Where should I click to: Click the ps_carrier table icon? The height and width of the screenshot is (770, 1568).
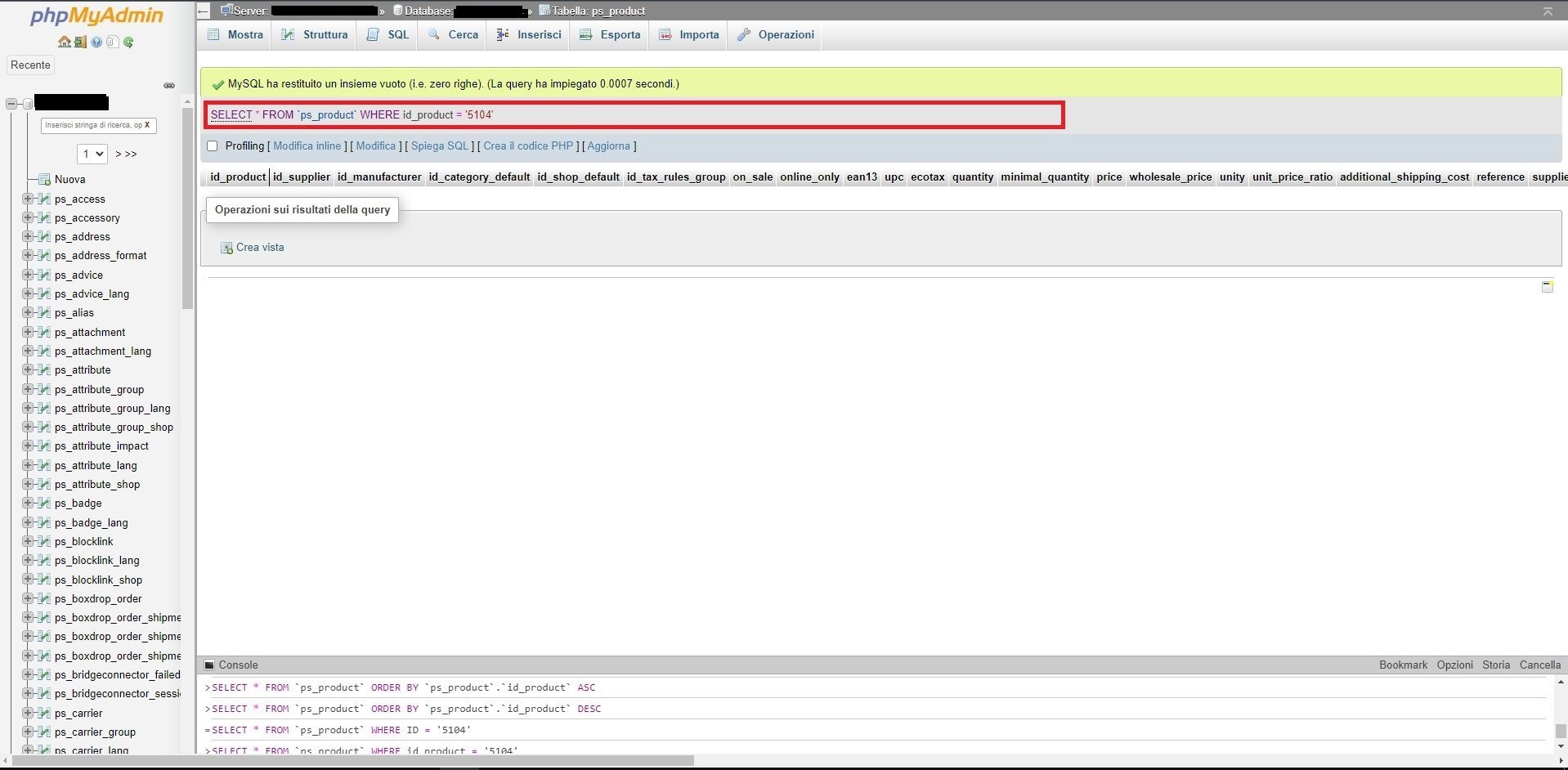pyautogui.click(x=44, y=713)
